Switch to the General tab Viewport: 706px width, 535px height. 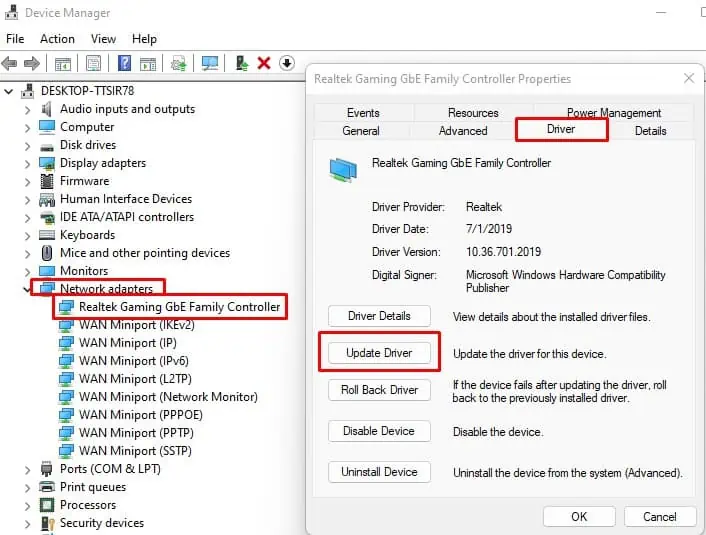[361, 131]
